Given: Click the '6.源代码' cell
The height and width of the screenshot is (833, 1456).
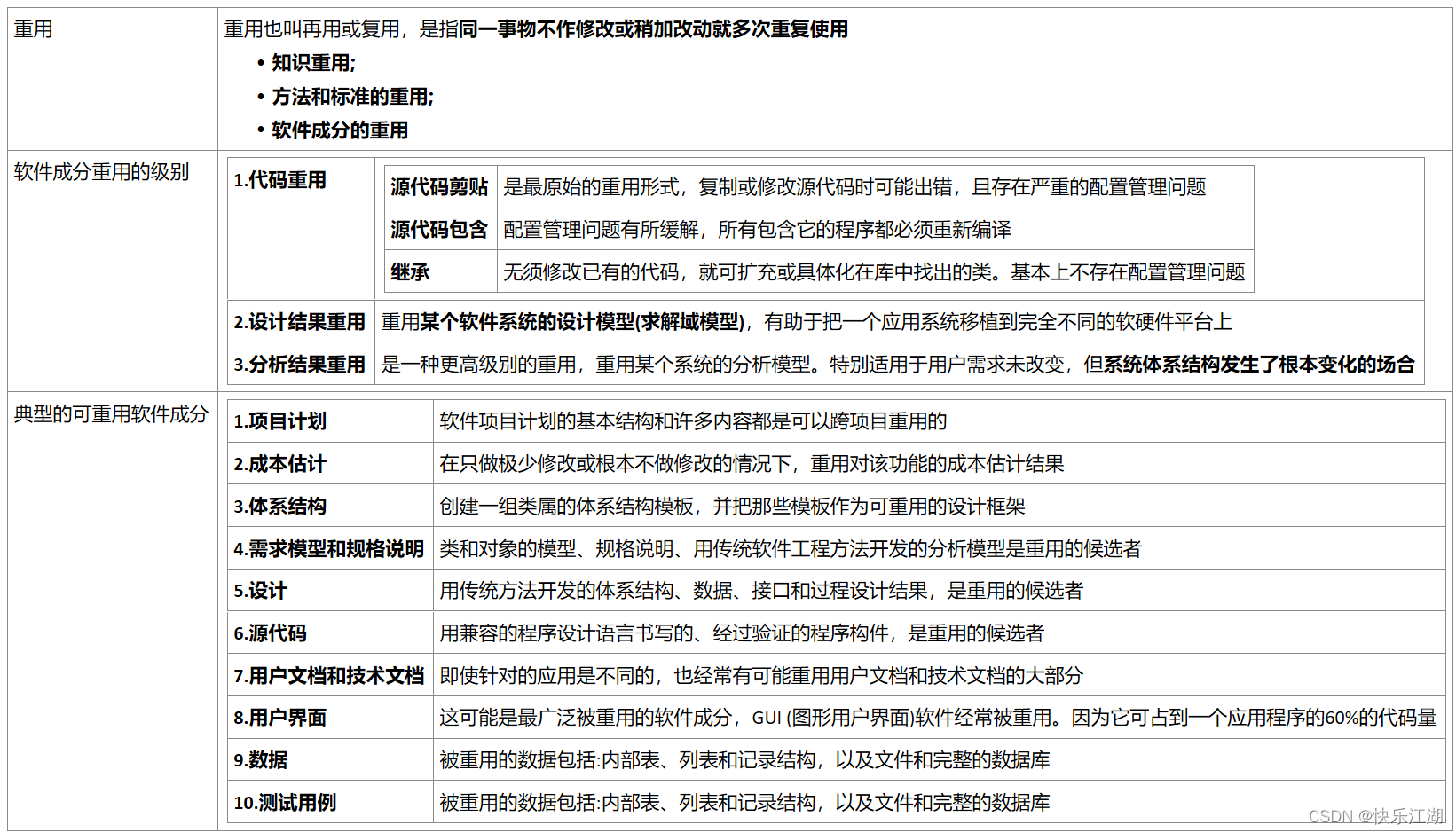Looking at the screenshot, I should (330, 633).
